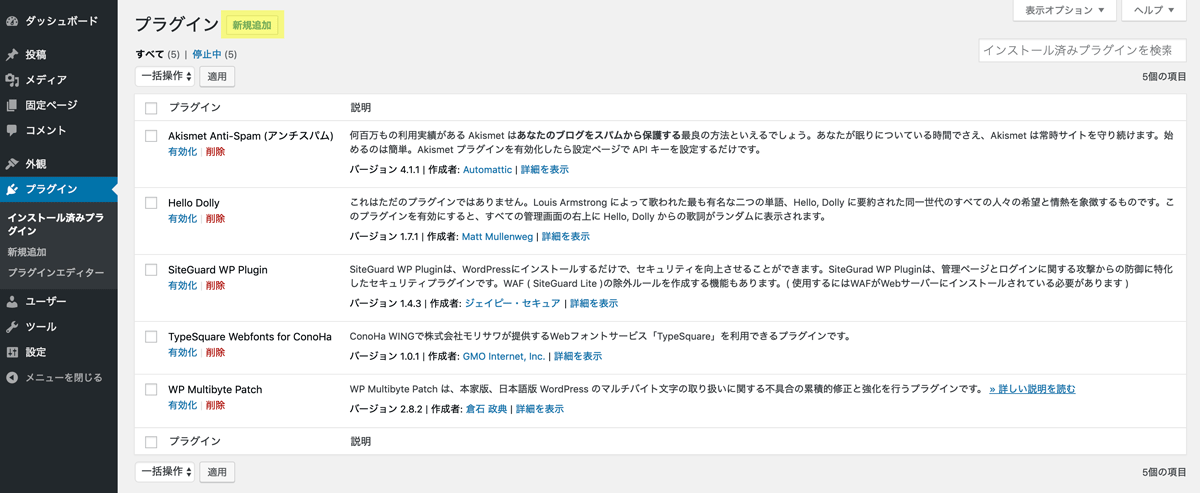Collapse menu using the arrow circle icon
The width and height of the screenshot is (1200, 493).
(x=12, y=378)
